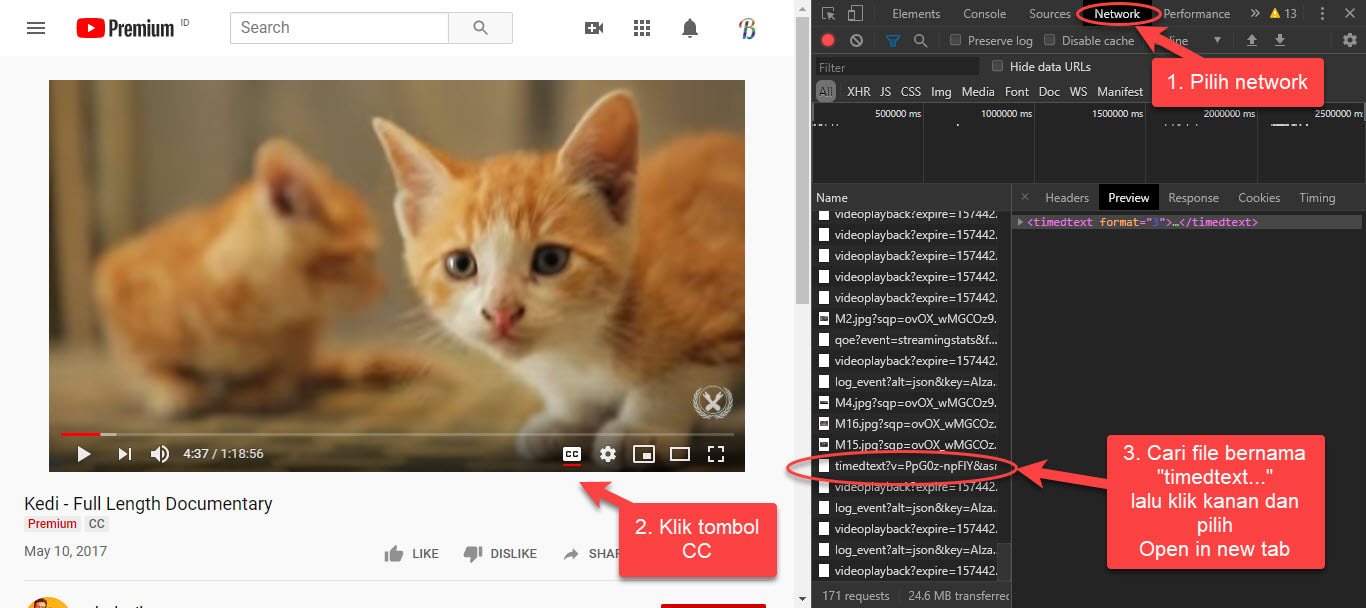Expand the timedtext XML node triangle
The image size is (1366, 608).
click(x=1020, y=222)
